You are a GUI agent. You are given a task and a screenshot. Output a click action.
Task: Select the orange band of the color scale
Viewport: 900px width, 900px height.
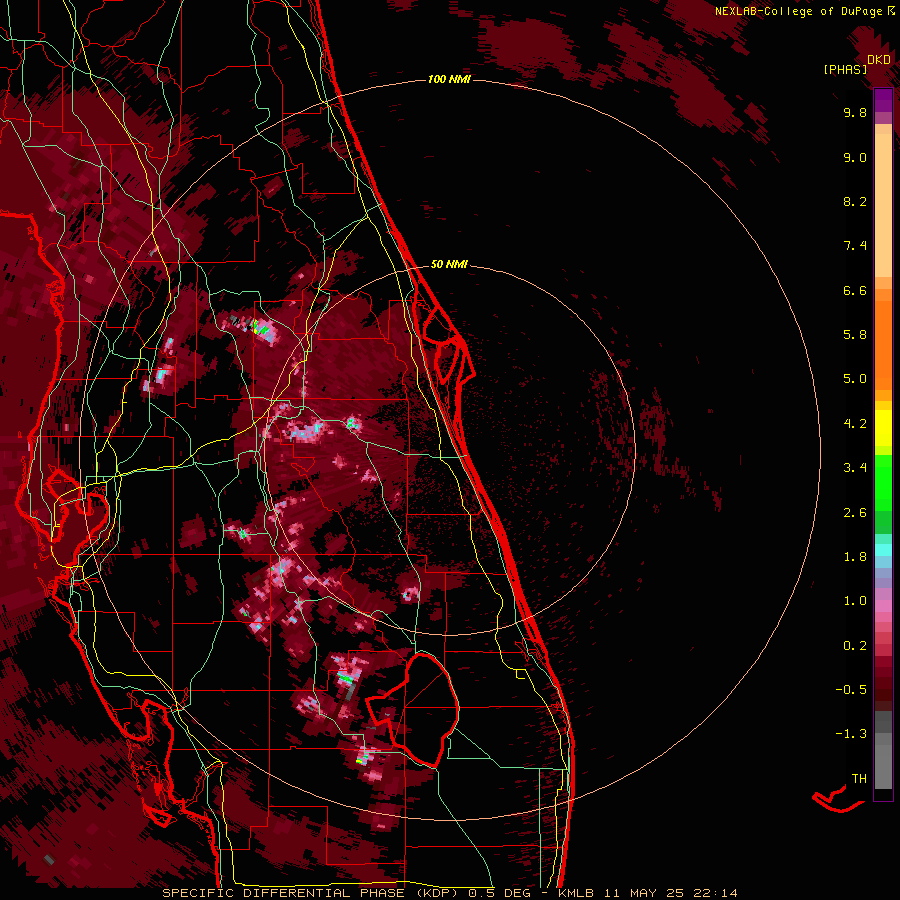point(883,344)
